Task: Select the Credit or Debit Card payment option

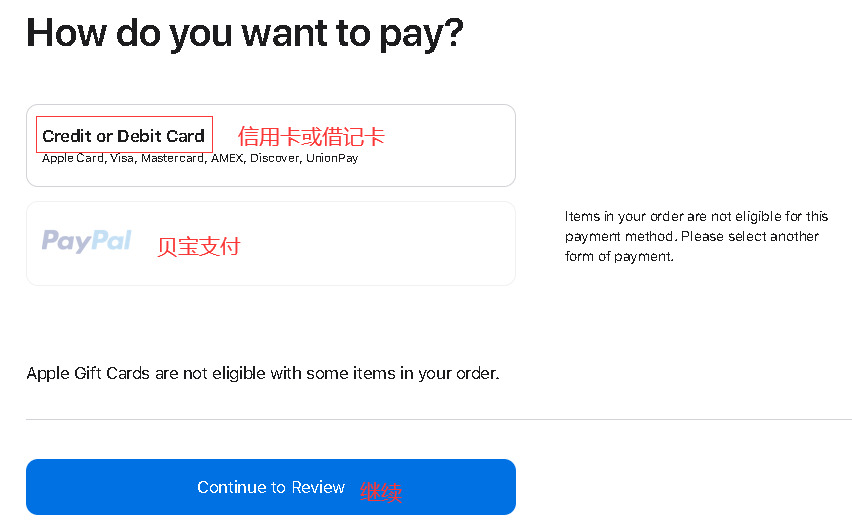Action: 271,146
